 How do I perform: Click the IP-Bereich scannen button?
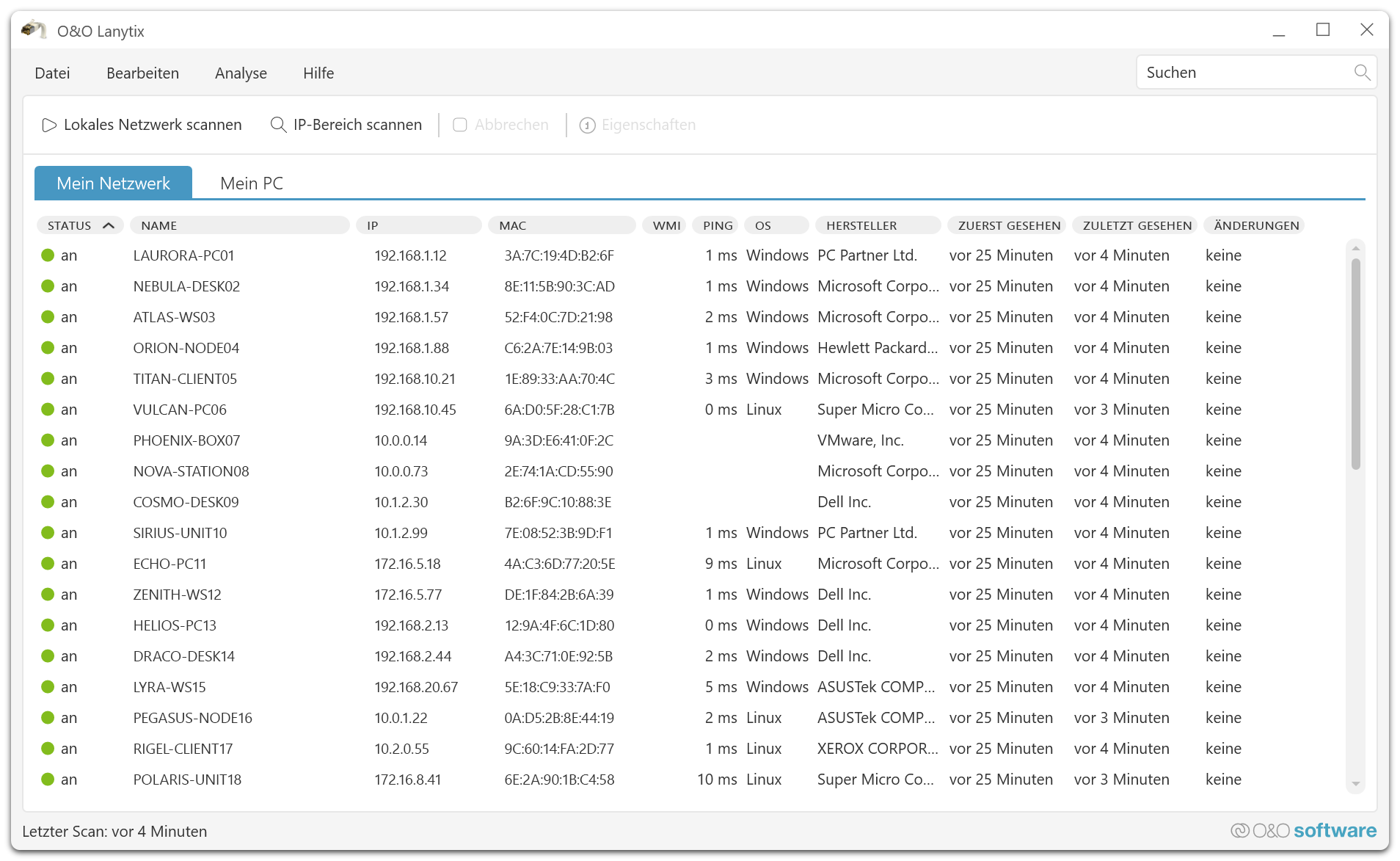357,126
